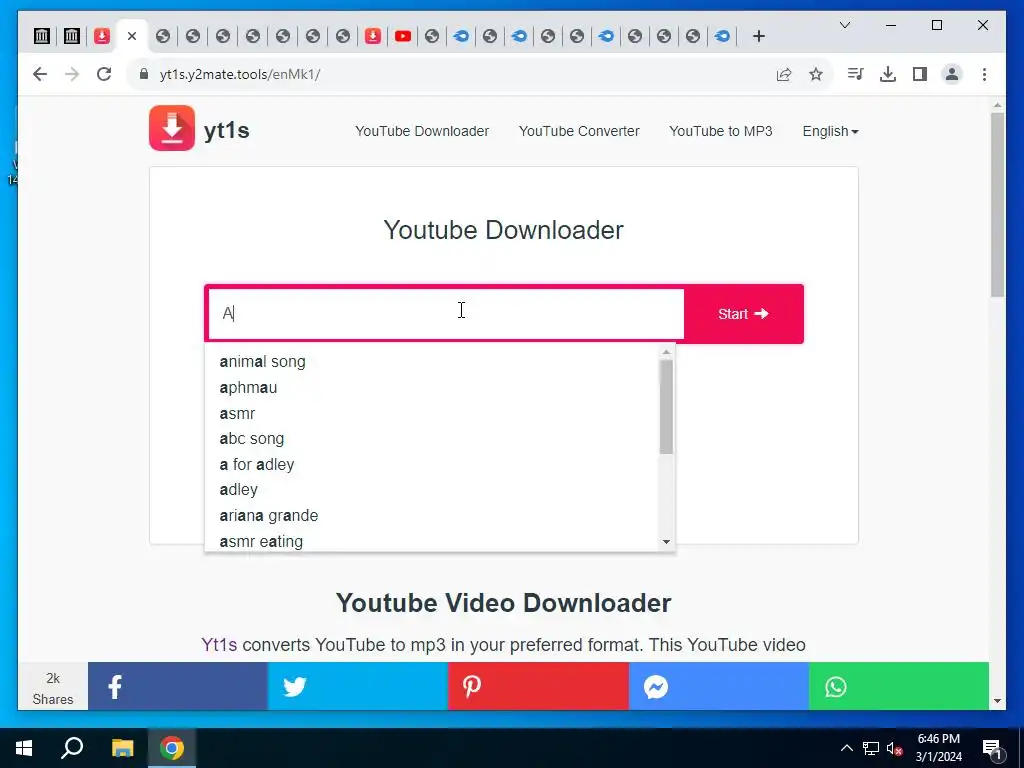This screenshot has height=768, width=1024.
Task: Click the address bar URL
Action: click(240, 74)
